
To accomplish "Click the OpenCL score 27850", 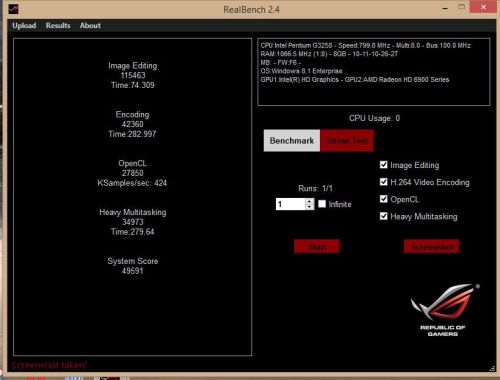I will (132, 173).
